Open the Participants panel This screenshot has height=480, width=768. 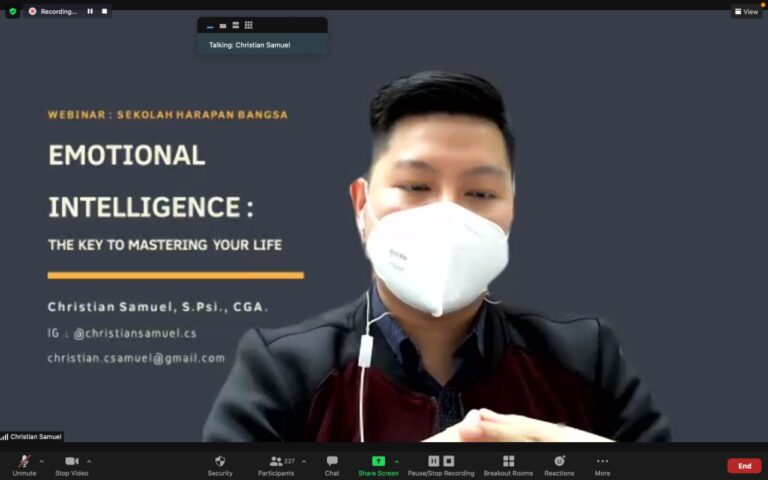click(x=276, y=461)
